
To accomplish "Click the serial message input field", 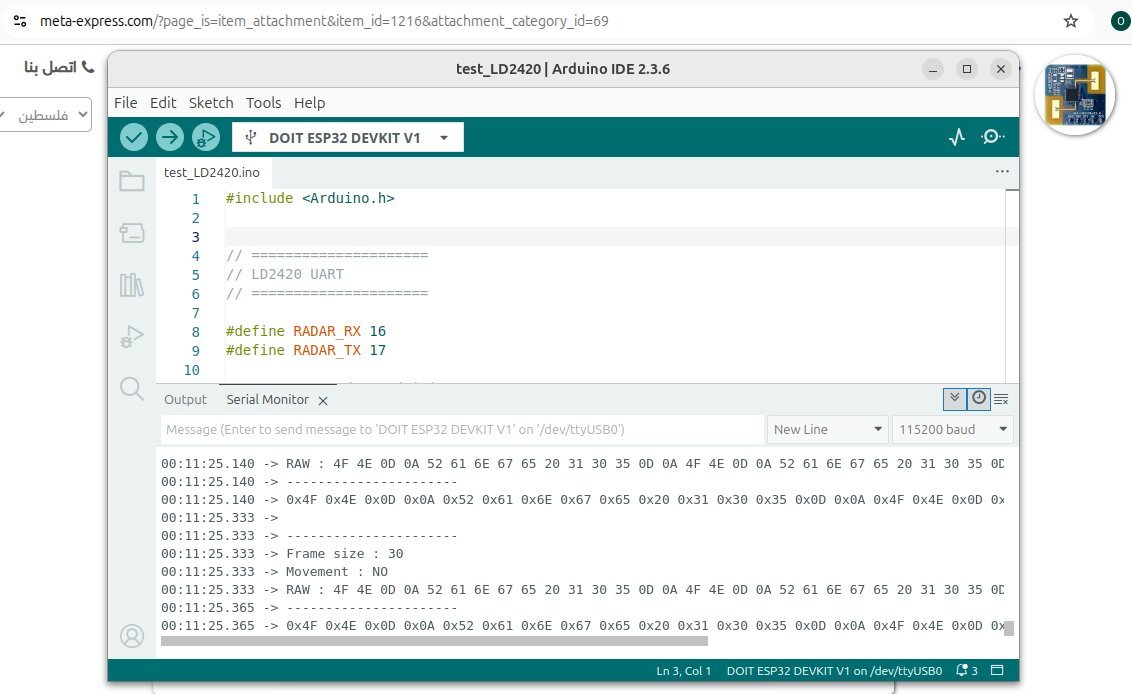I will (462, 430).
